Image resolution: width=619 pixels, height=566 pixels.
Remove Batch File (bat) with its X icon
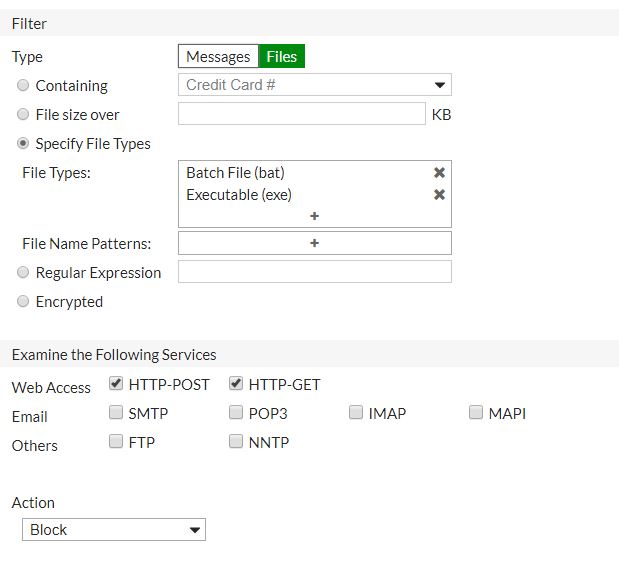439,173
